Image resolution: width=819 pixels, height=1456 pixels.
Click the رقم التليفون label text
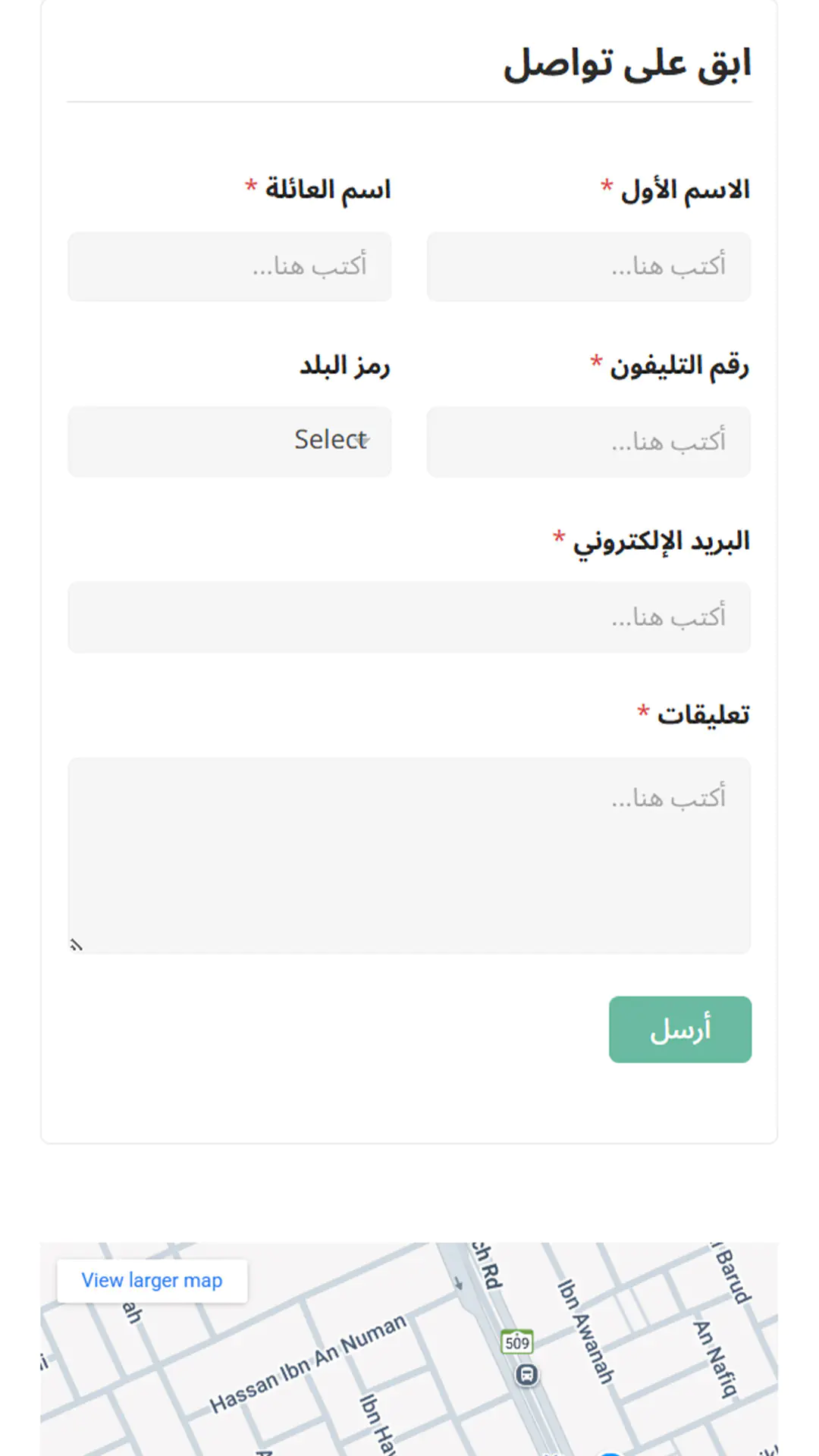coord(679,366)
